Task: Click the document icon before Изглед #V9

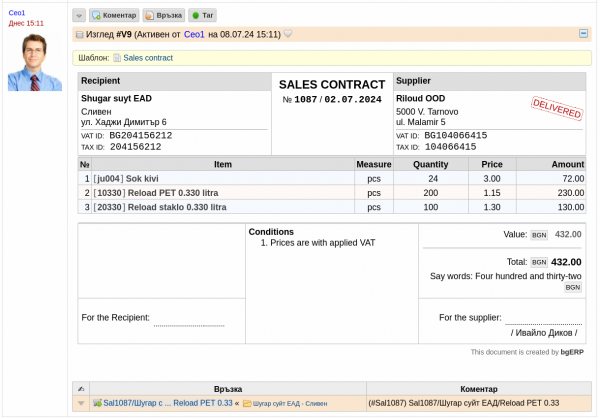Action: [80, 34]
